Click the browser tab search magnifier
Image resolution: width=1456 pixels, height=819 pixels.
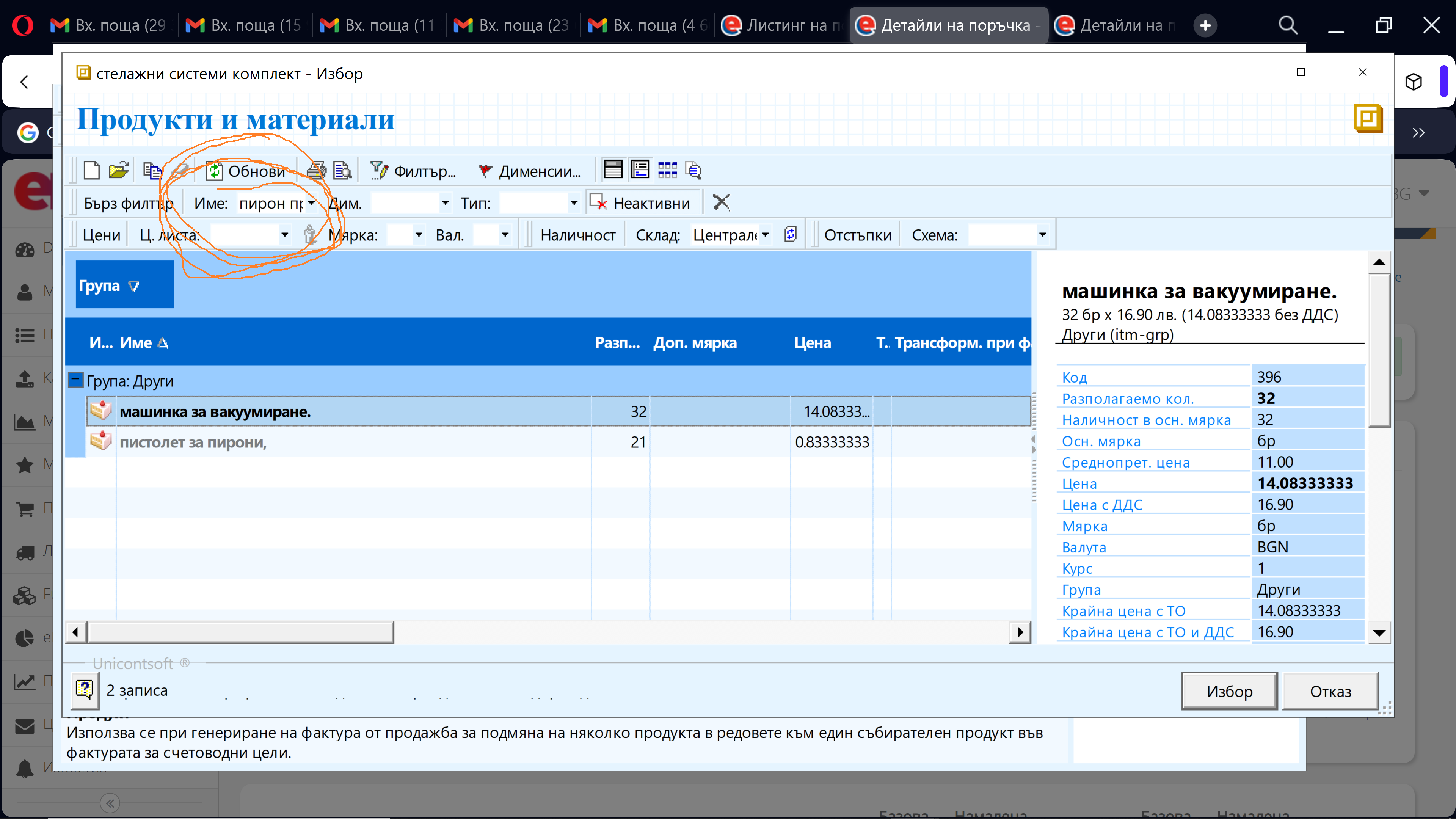click(x=1288, y=25)
